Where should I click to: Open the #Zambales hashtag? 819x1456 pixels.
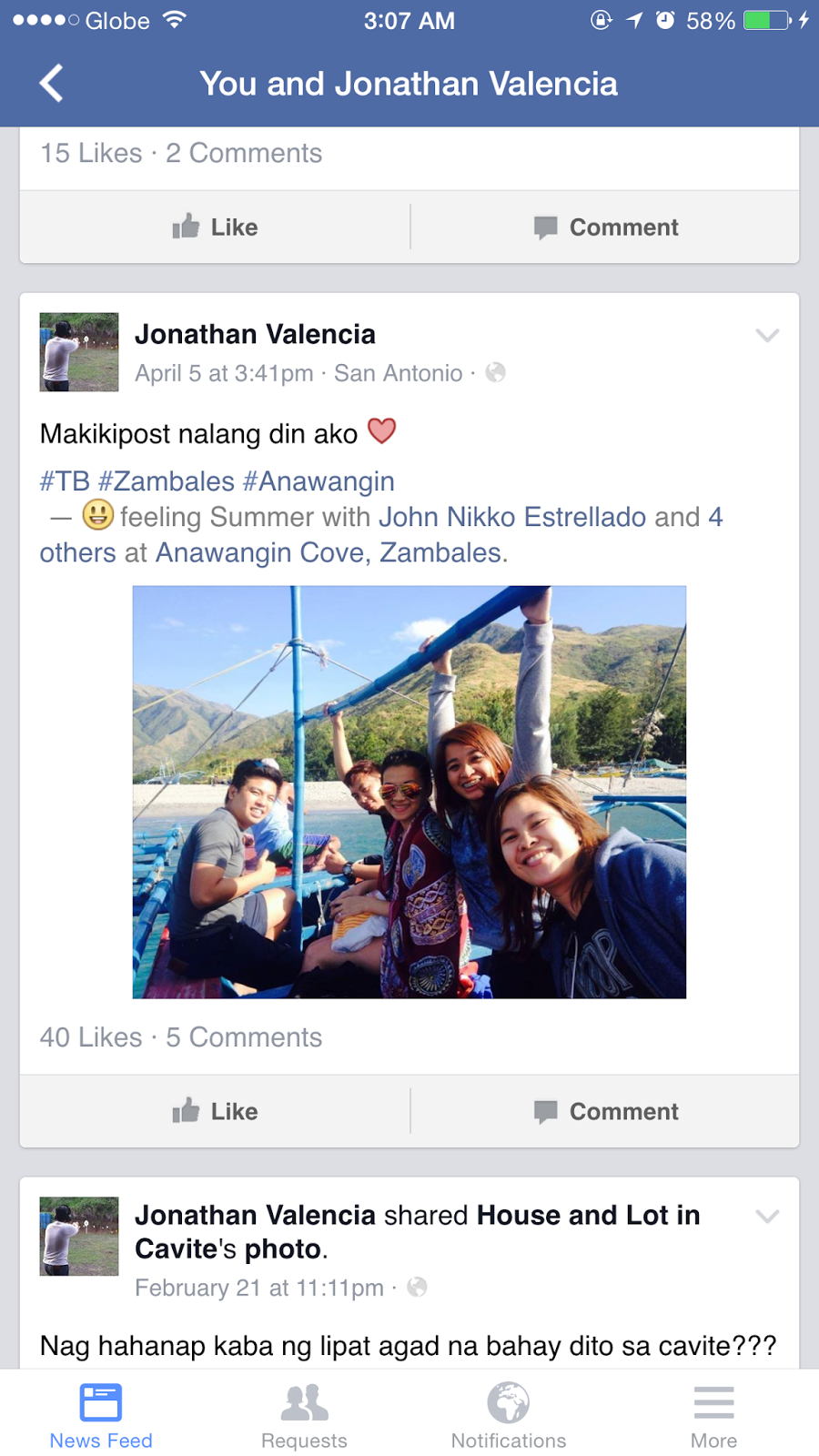click(167, 481)
